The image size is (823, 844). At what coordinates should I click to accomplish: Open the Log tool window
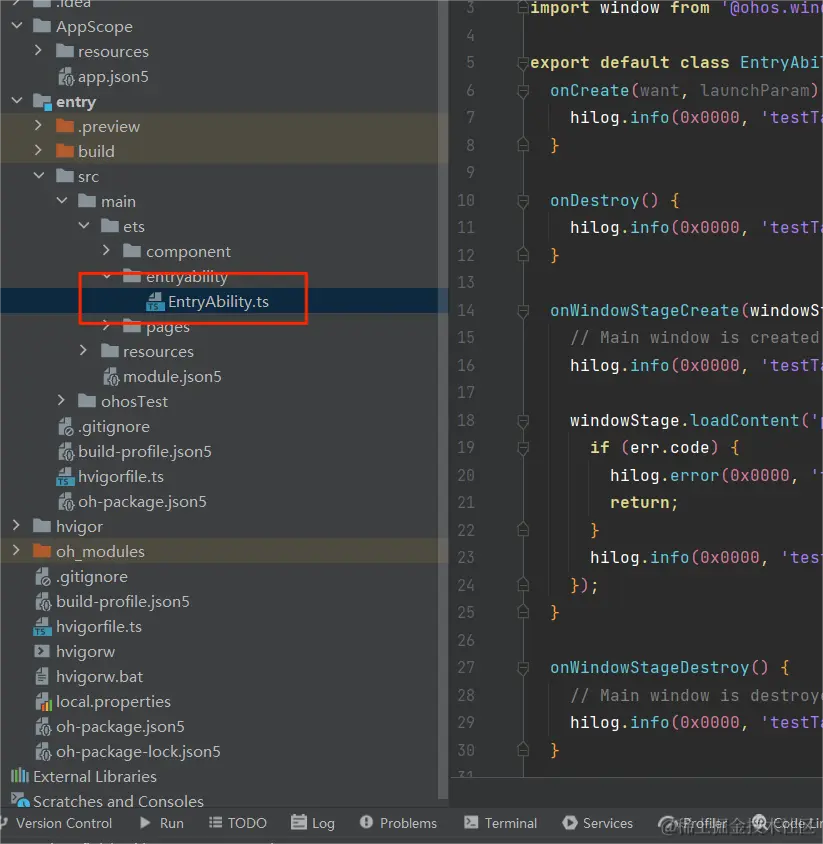(313, 823)
